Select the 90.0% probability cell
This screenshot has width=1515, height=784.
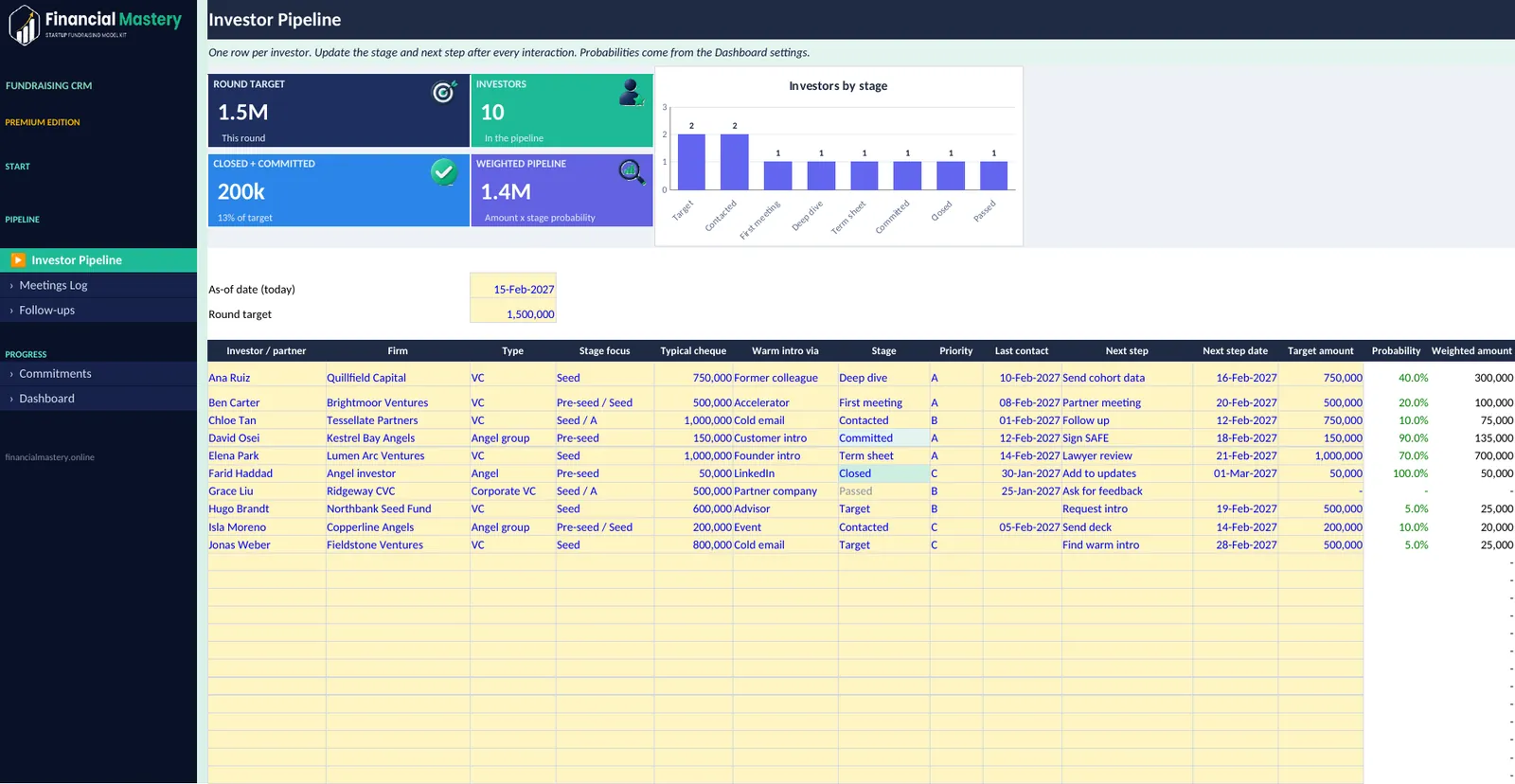coord(1397,438)
